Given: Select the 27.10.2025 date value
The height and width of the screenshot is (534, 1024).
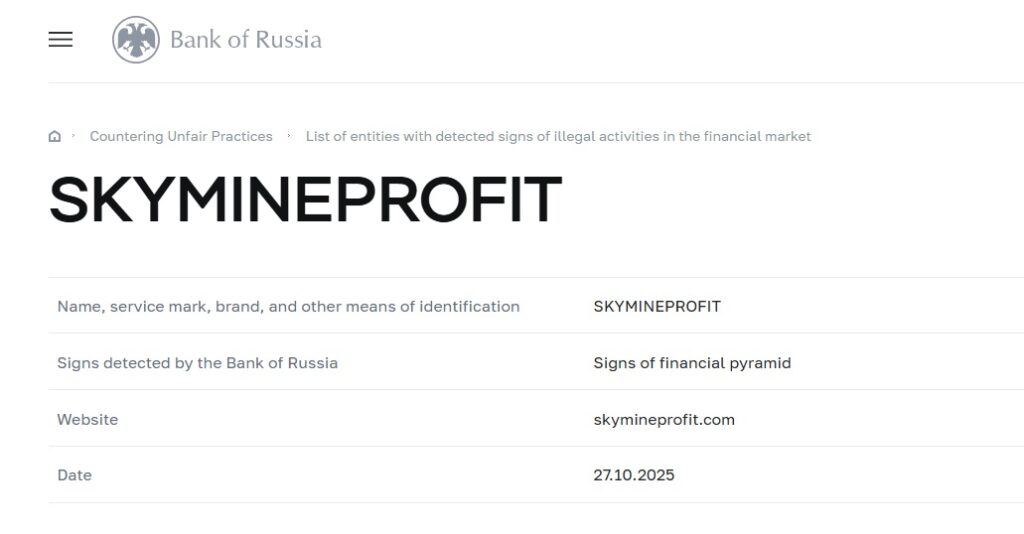Looking at the screenshot, I should pyautogui.click(x=634, y=475).
